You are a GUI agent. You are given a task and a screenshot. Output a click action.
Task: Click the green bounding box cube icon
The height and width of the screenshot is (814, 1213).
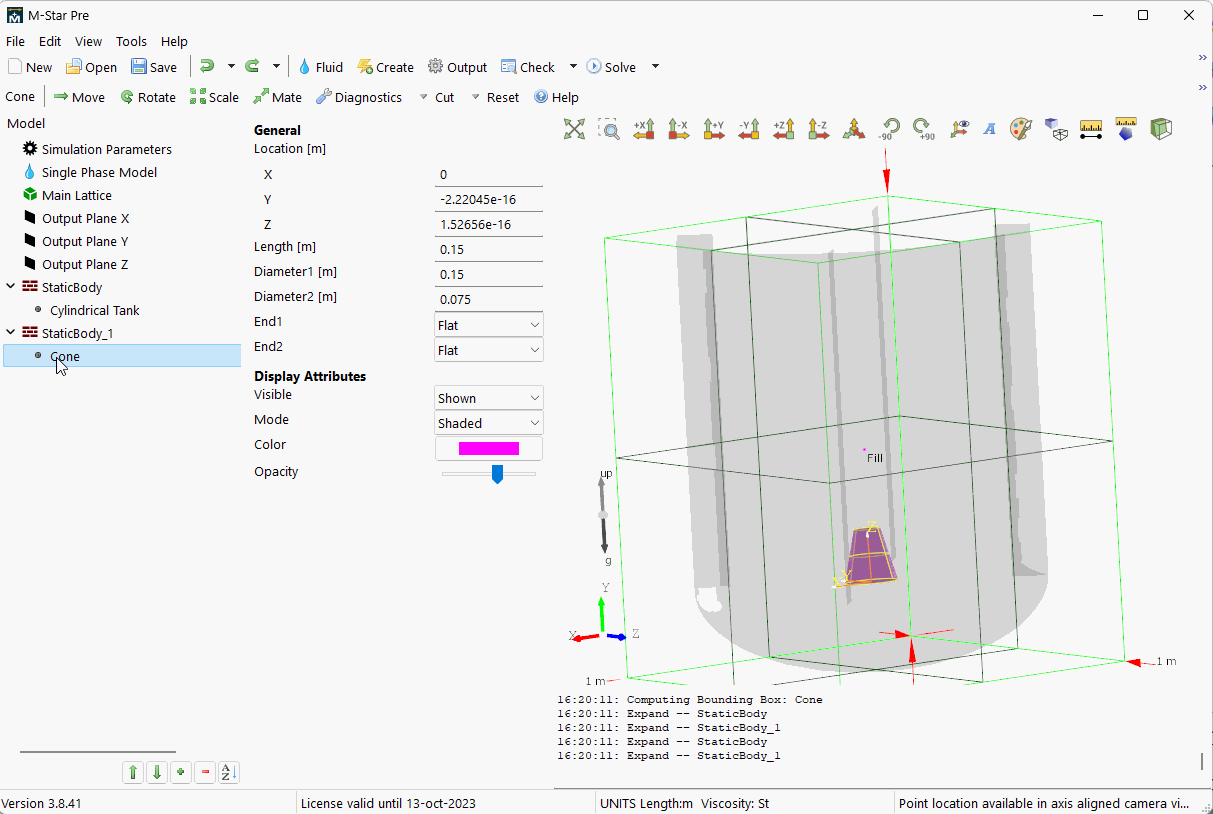(1161, 128)
